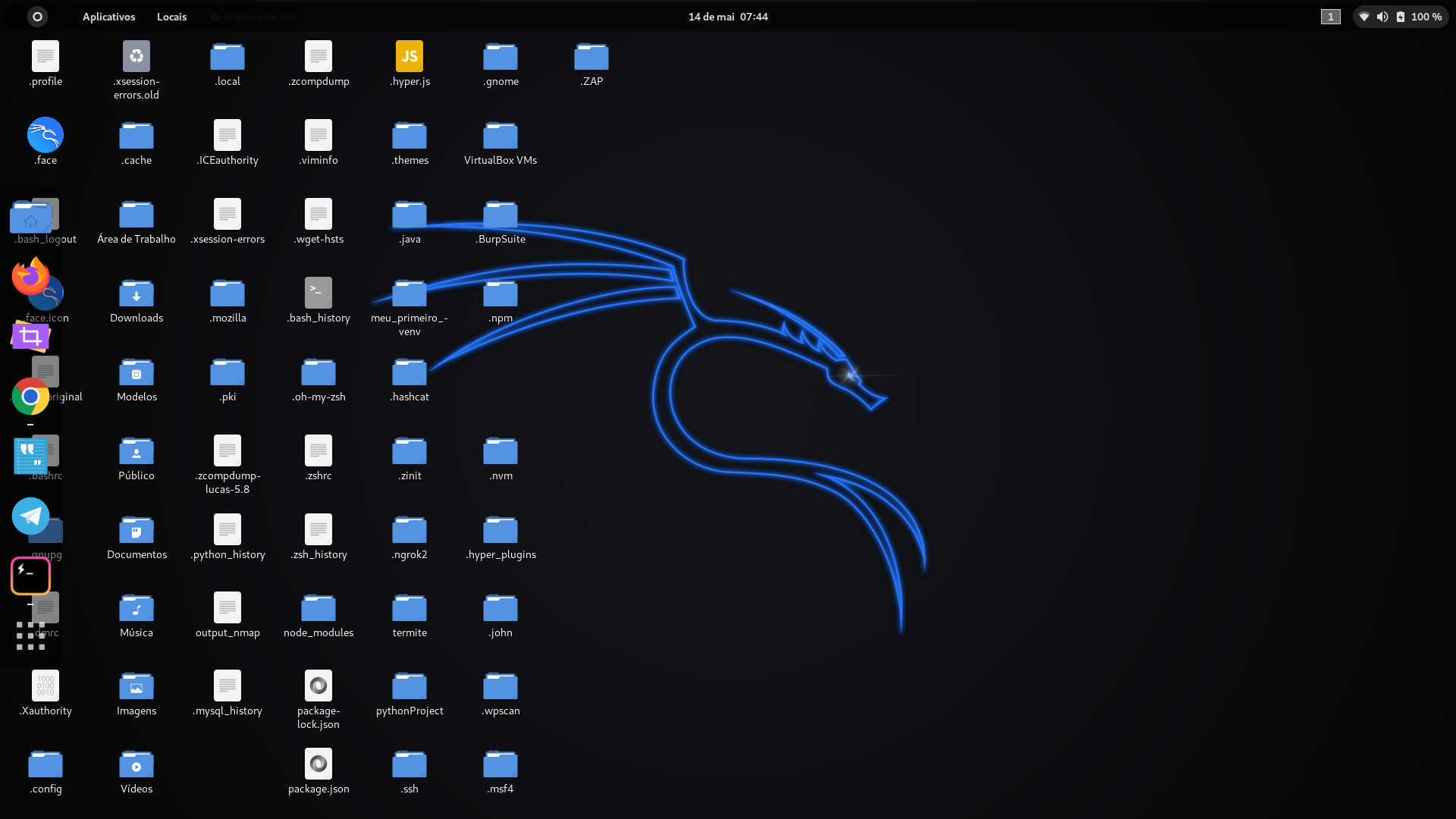Select the .local folder

pyautogui.click(x=227, y=56)
